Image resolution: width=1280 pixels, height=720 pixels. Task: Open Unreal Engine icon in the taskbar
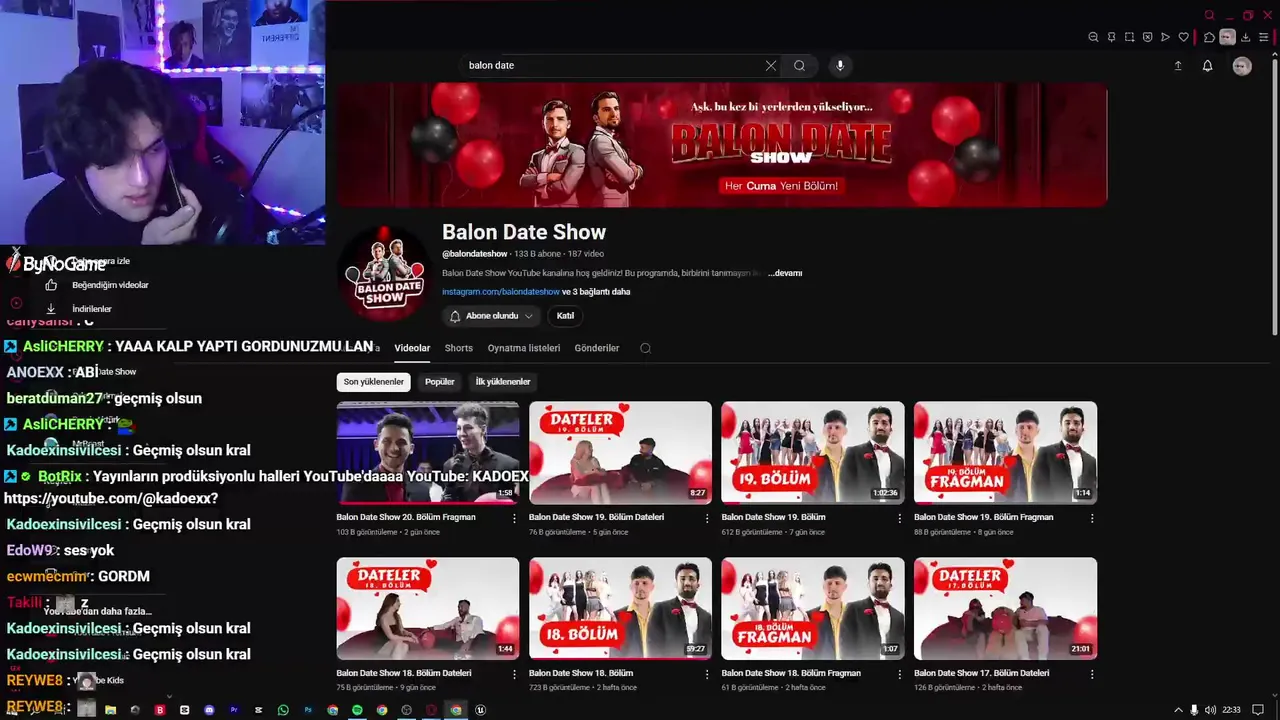pos(480,710)
